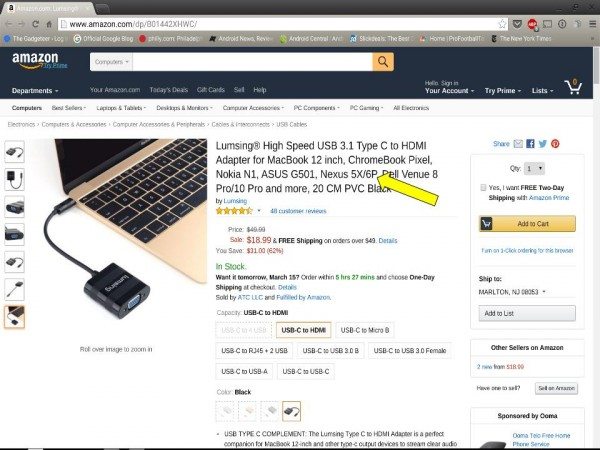Image resolution: width=600 pixels, height=450 pixels.
Task: Open the Qty quantity dropdown
Action: (x=534, y=168)
